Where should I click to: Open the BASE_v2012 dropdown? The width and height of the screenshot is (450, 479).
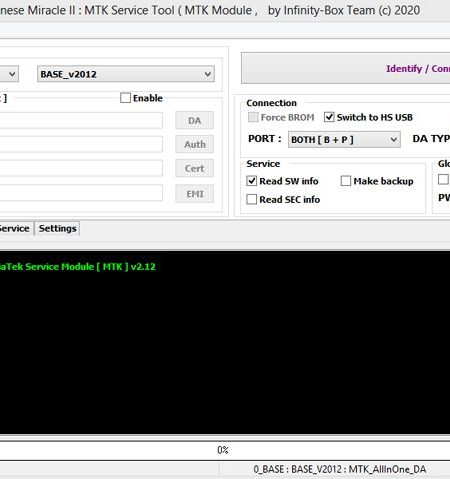(126, 74)
